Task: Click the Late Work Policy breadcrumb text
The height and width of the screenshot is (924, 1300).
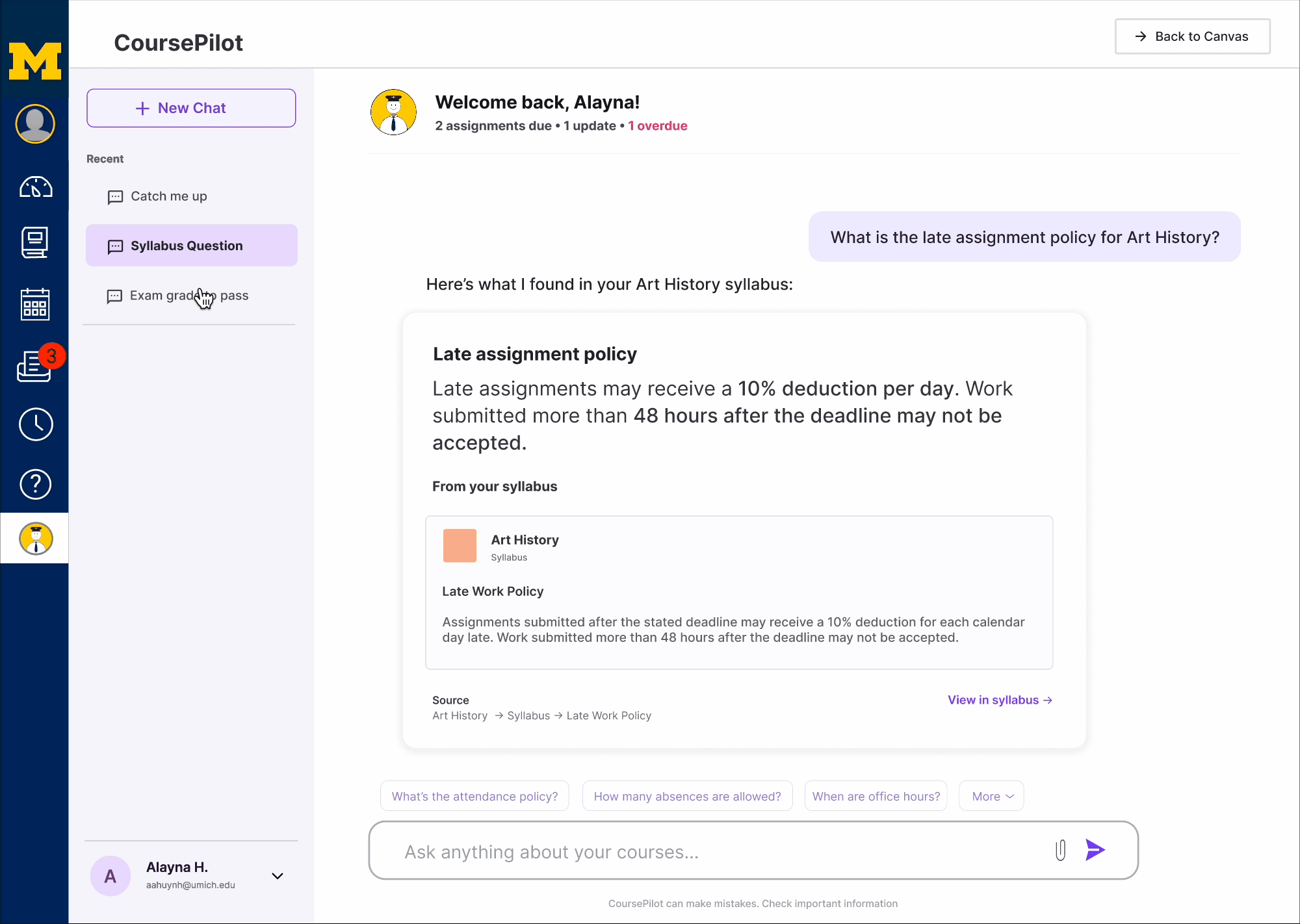Action: pos(608,715)
